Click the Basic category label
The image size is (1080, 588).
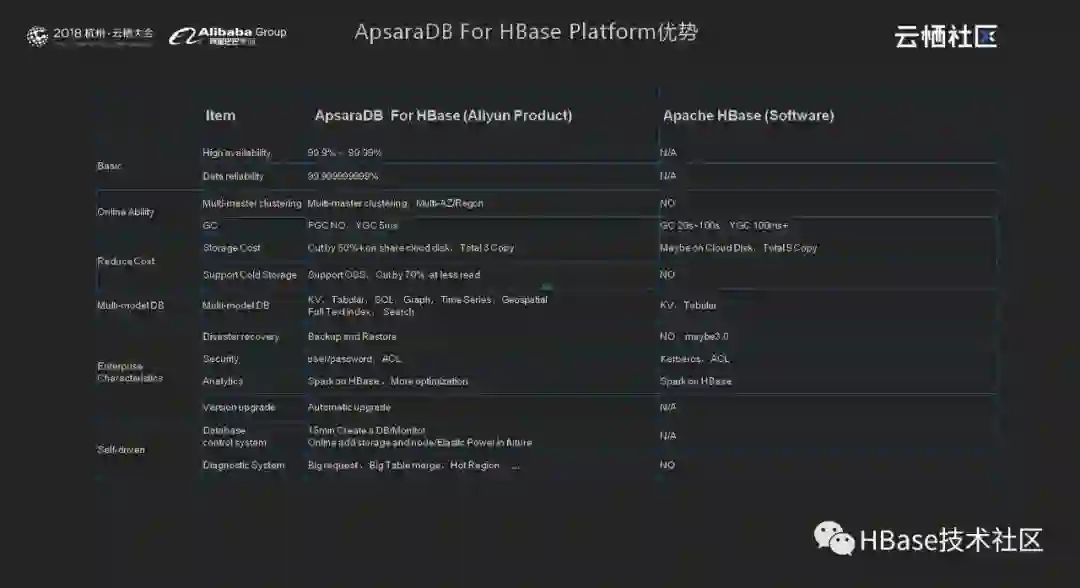pyautogui.click(x=109, y=166)
